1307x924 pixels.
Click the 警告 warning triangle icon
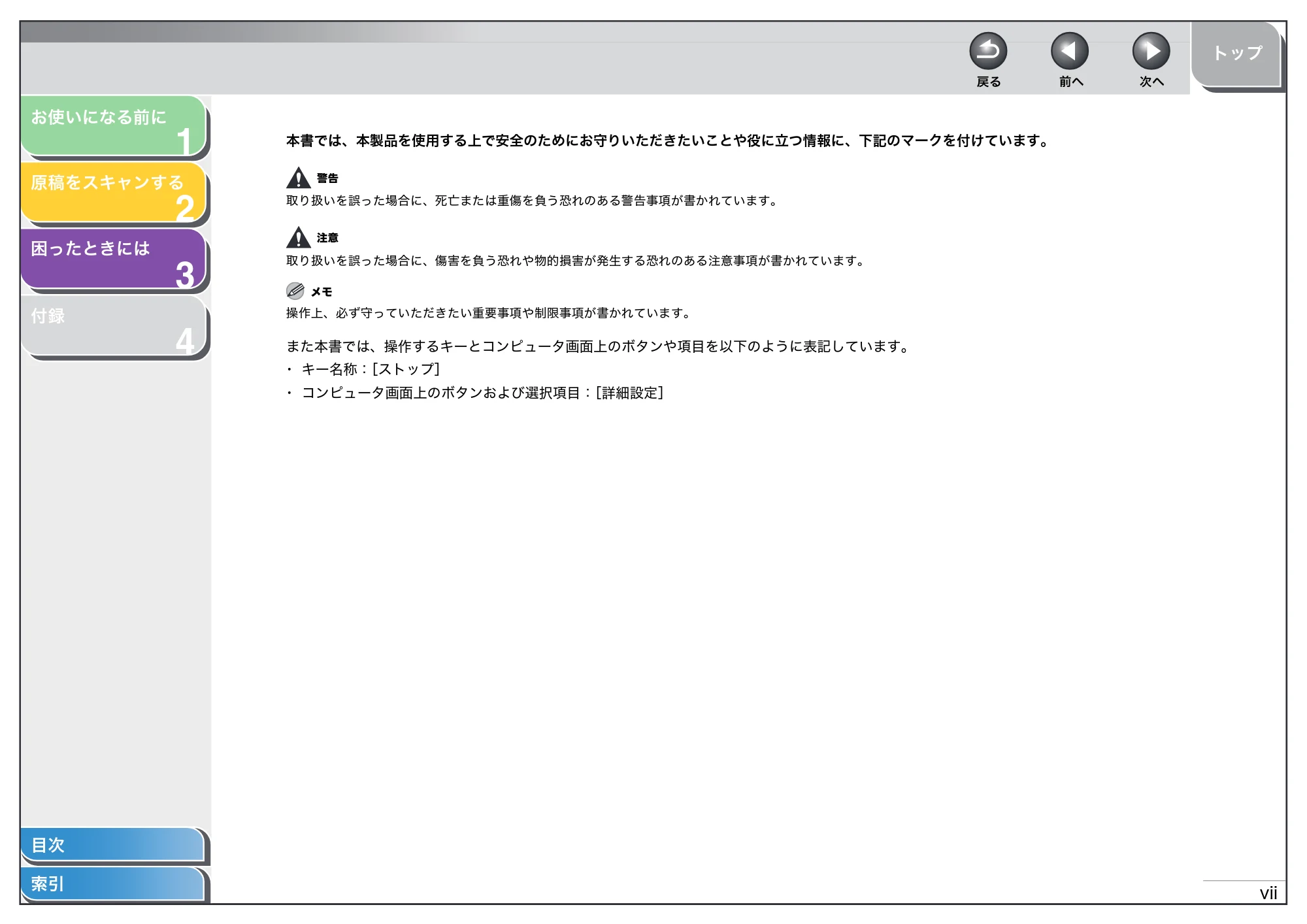[299, 178]
